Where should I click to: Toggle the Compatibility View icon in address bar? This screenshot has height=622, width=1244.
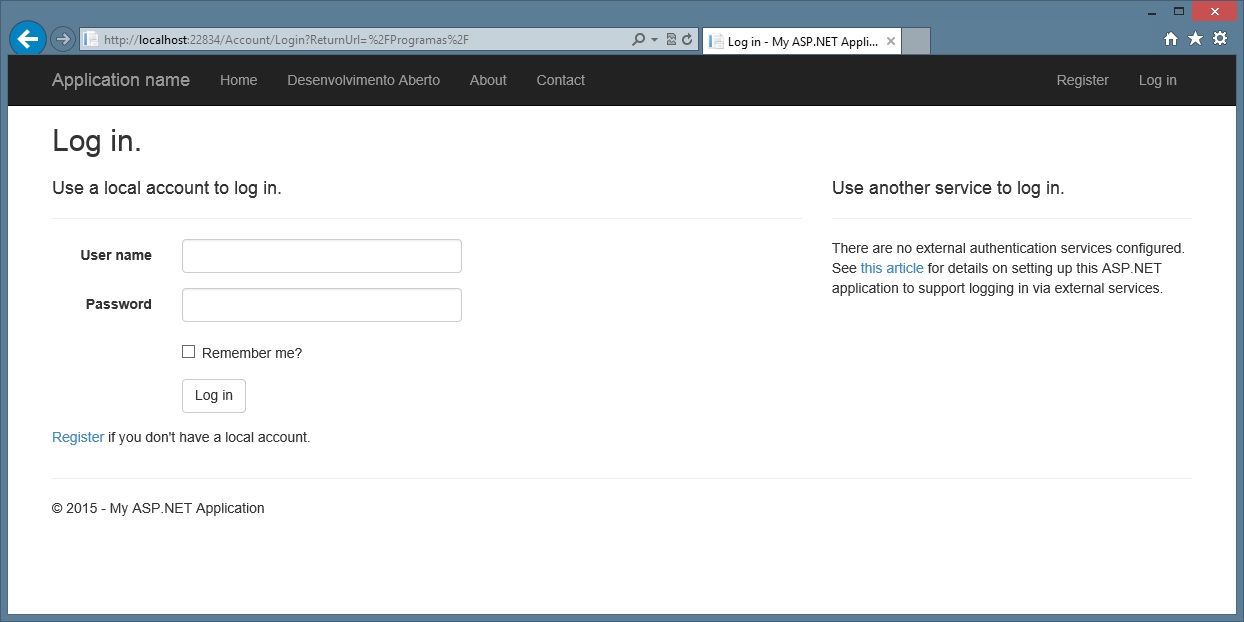(672, 40)
